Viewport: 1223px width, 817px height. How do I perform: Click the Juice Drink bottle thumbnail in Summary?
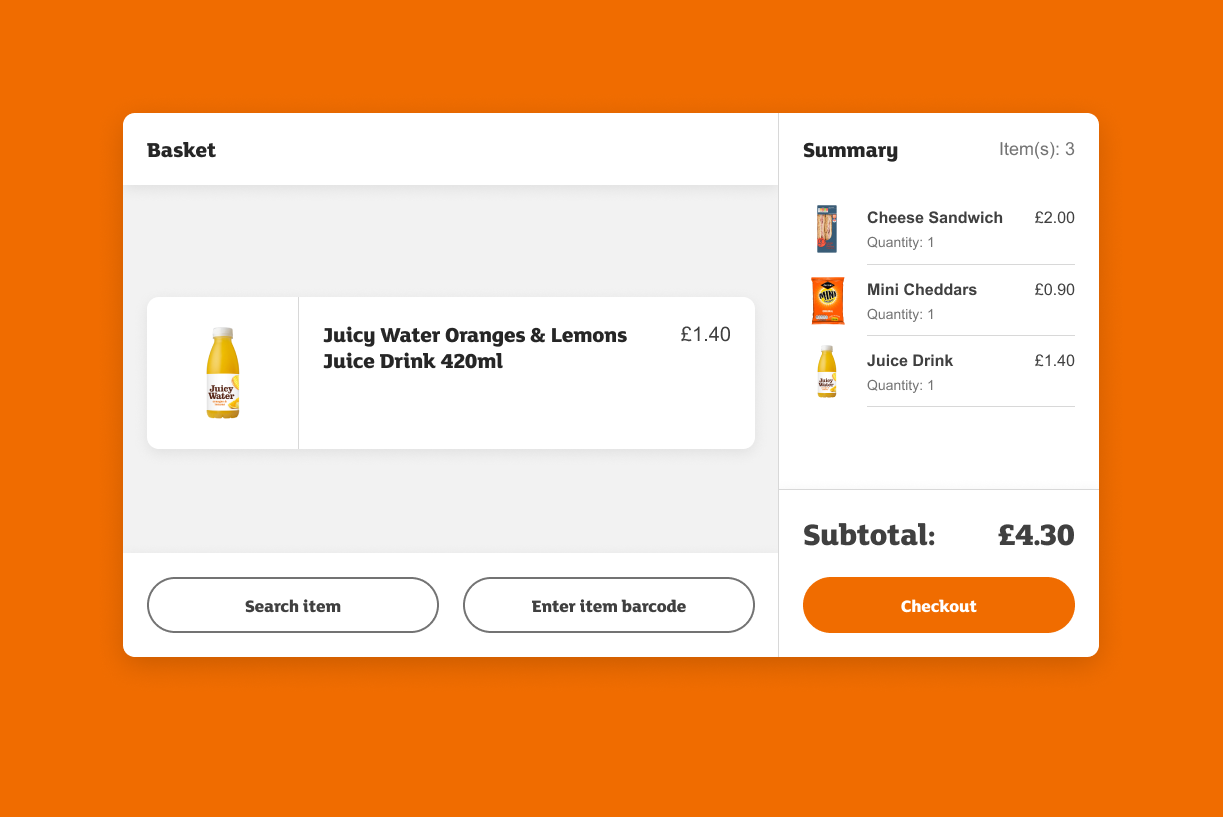tap(827, 372)
